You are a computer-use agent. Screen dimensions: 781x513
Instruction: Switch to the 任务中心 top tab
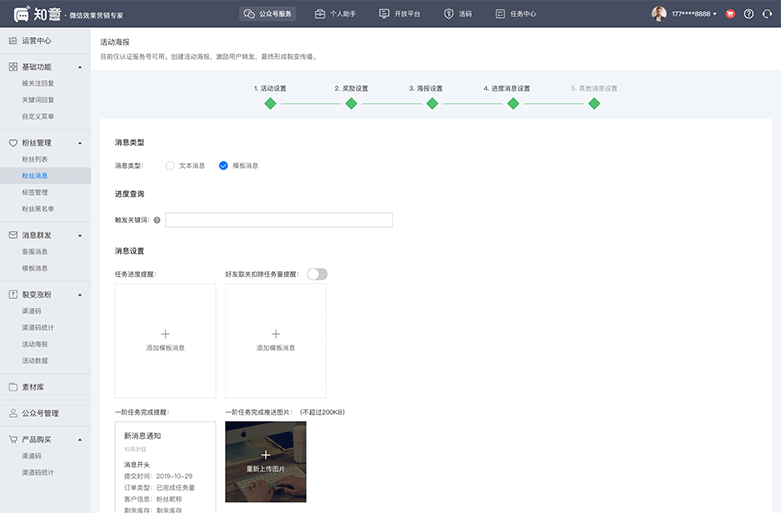[516, 14]
